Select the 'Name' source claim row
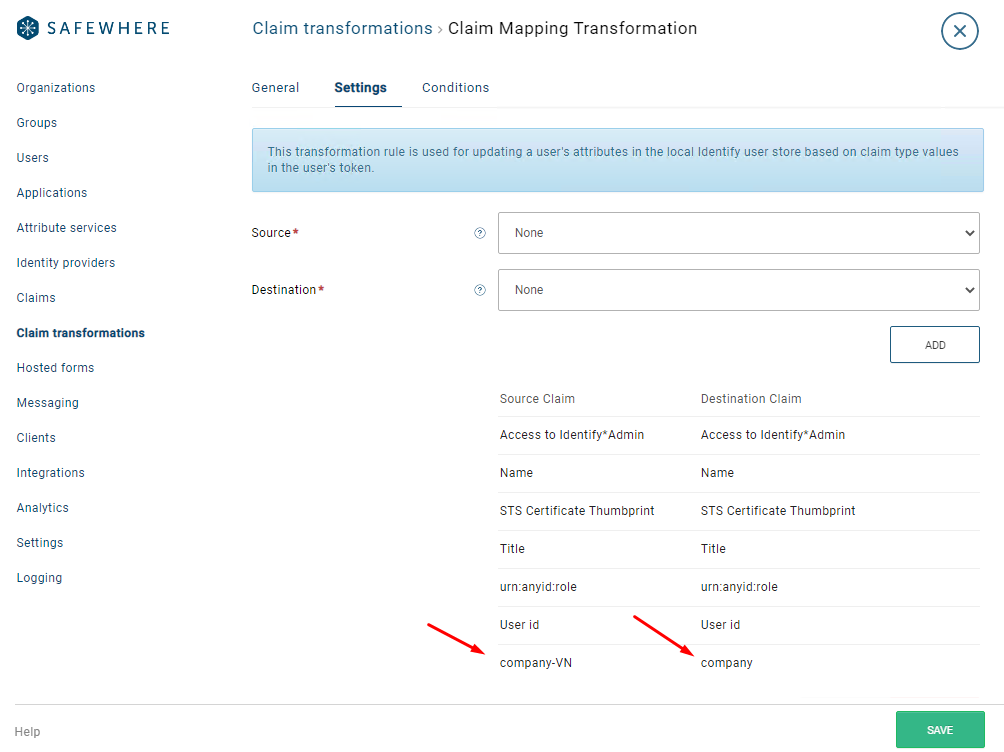The image size is (1004, 752). [516, 473]
